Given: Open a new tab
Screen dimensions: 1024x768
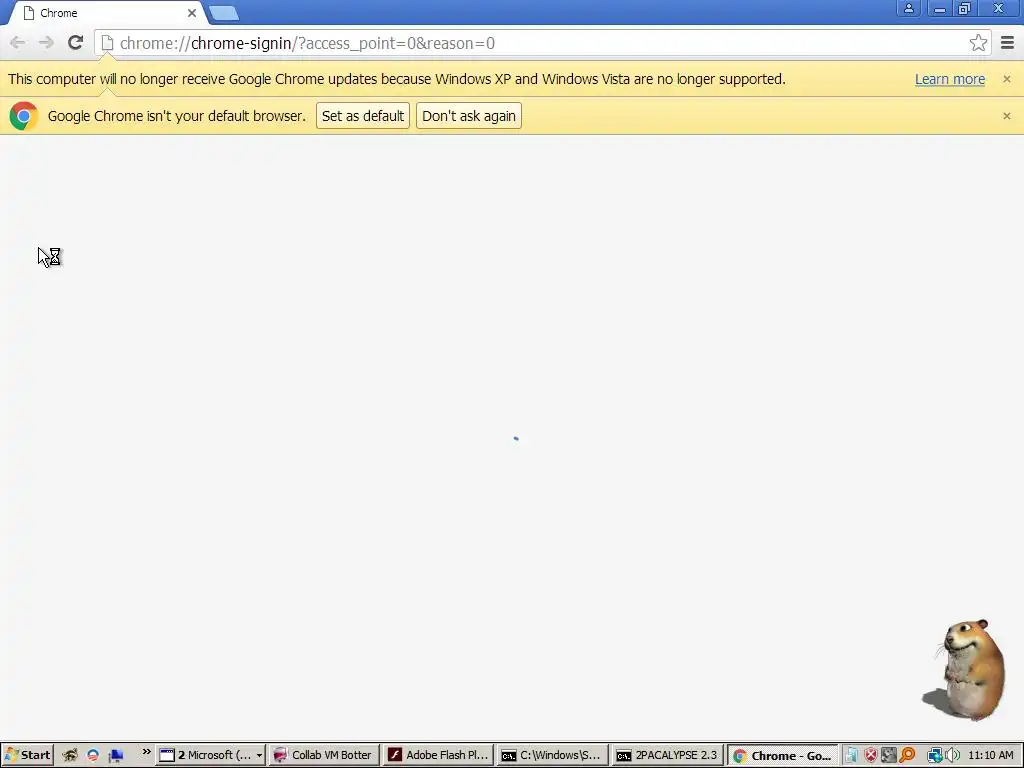Looking at the screenshot, I should point(224,13).
